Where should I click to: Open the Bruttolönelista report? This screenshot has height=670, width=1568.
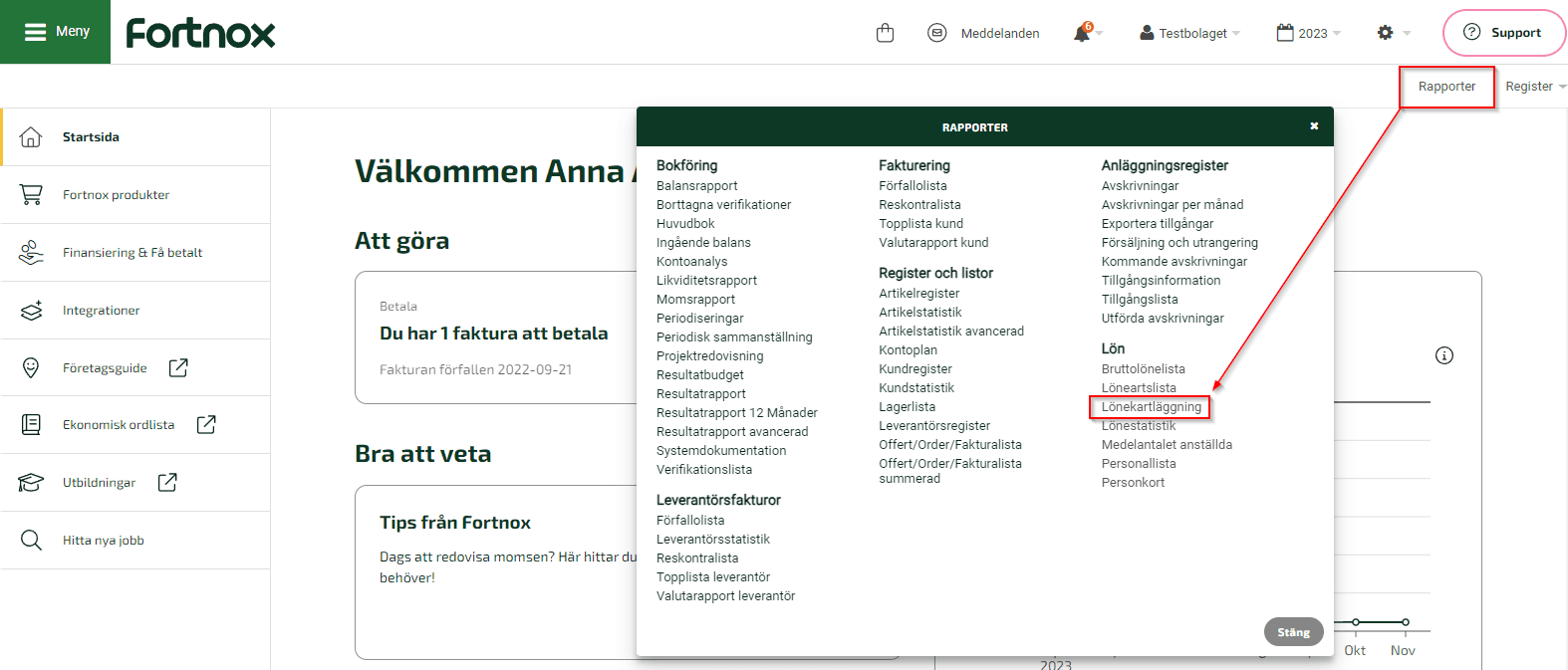[1144, 368]
